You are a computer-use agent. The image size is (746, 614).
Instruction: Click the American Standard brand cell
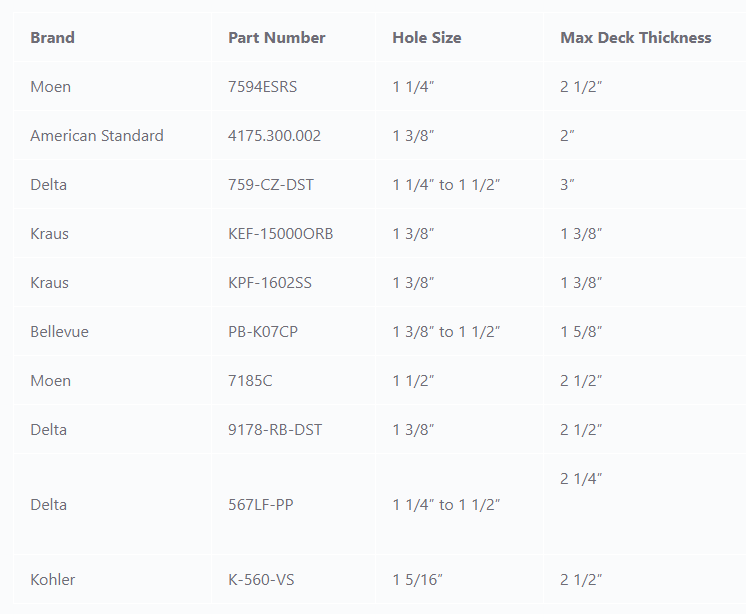(97, 136)
